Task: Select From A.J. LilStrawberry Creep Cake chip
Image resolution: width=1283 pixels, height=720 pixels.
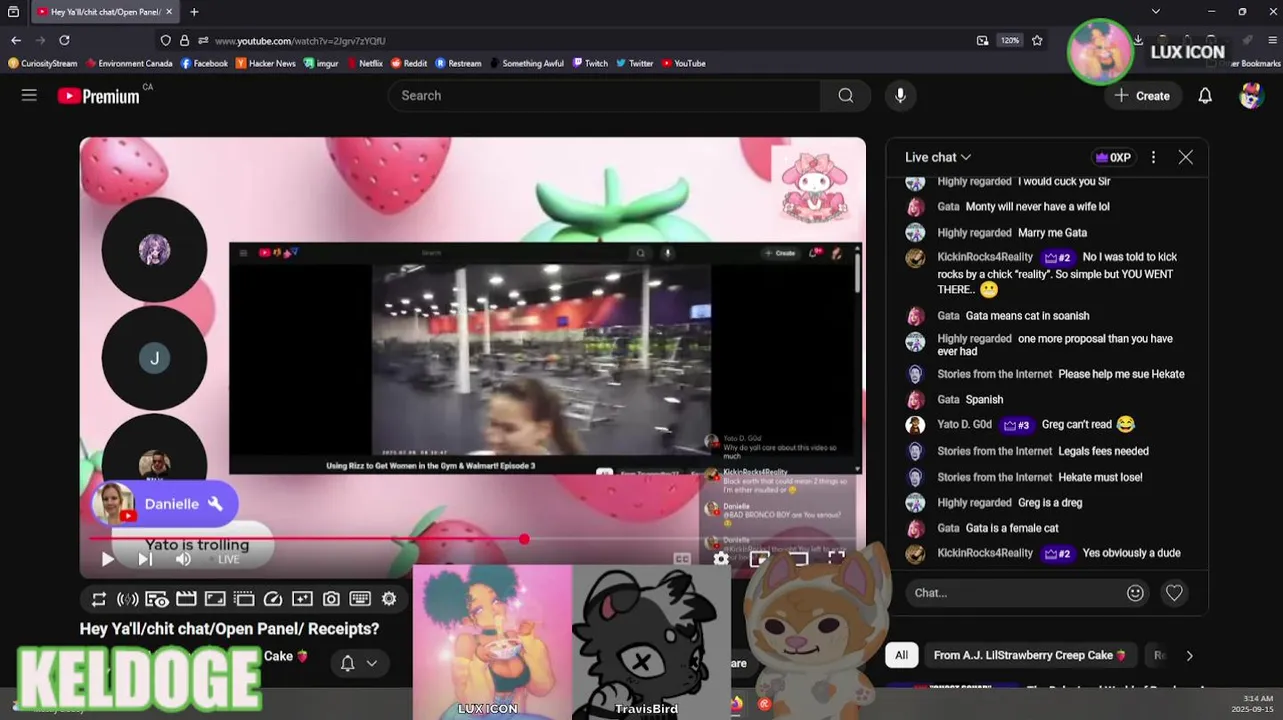Action: (1030, 655)
